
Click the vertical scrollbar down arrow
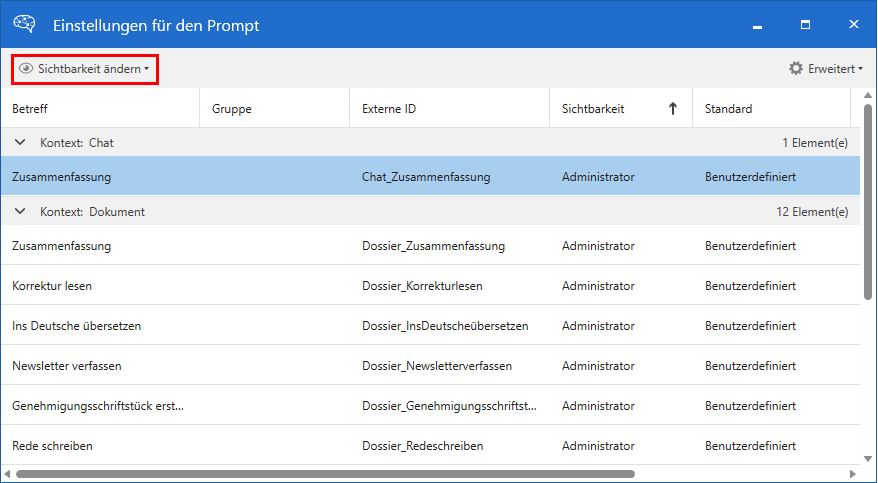click(868, 457)
